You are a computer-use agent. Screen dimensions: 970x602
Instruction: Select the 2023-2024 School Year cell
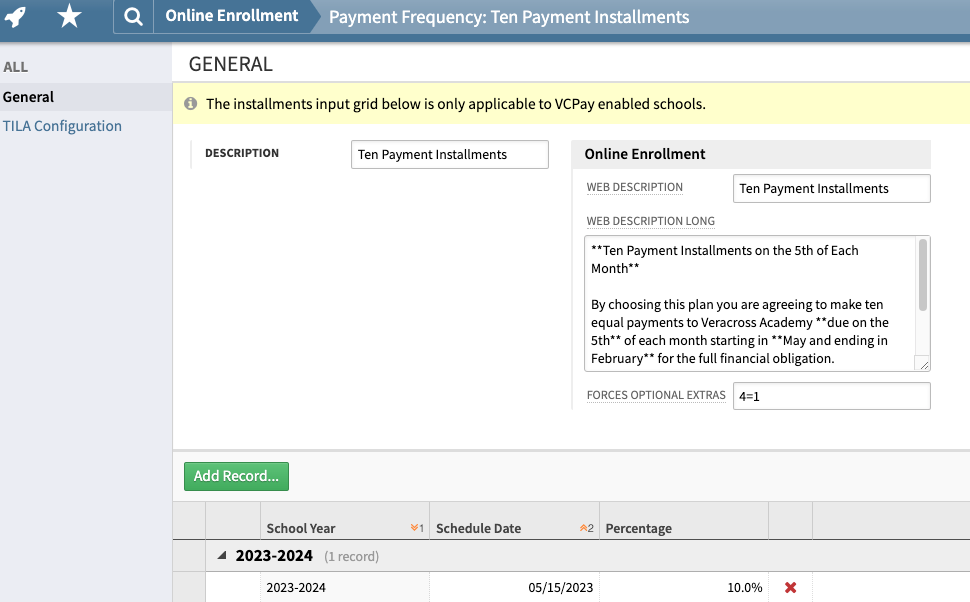tap(345, 587)
